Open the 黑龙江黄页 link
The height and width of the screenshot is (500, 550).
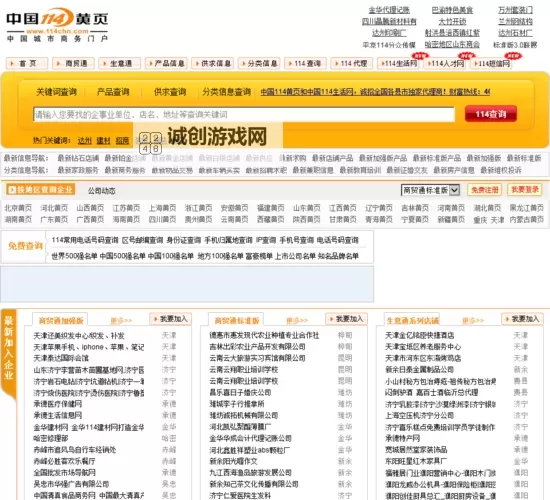click(x=526, y=208)
